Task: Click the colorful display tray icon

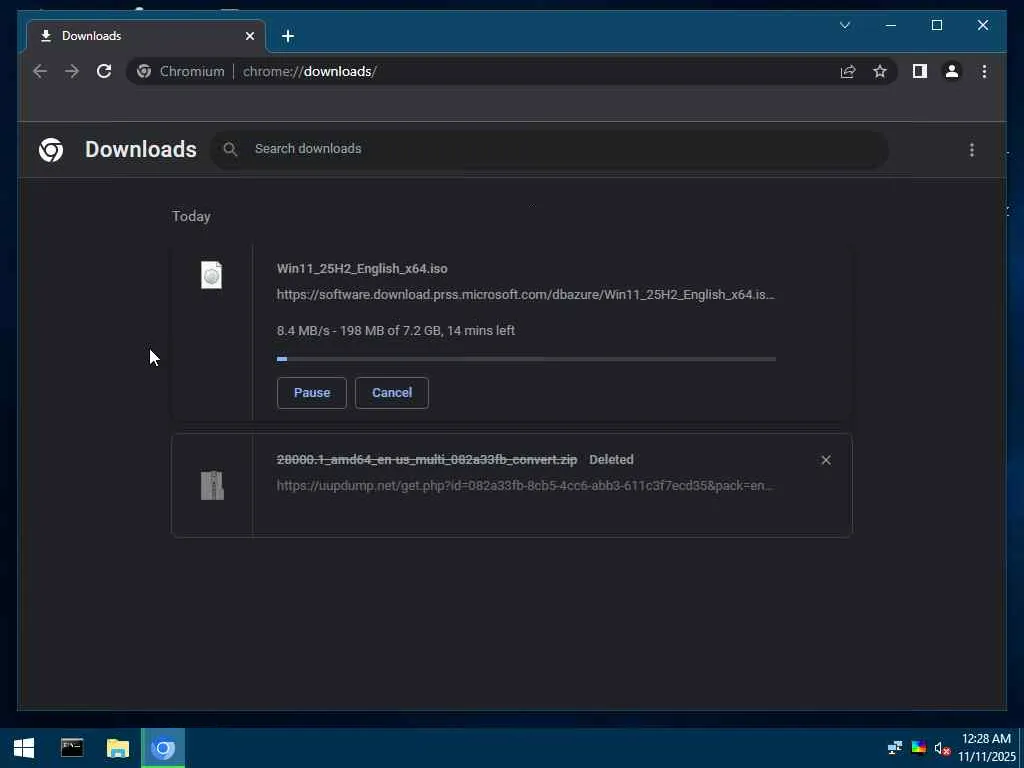Action: [x=918, y=748]
